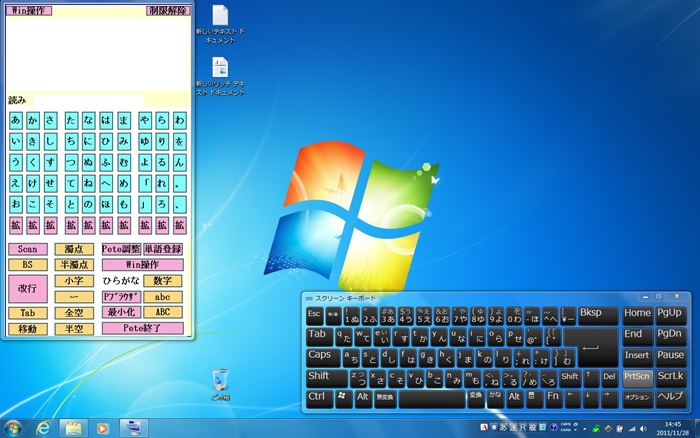Image resolution: width=700 pixels, height=438 pixels.
Task: Click the 移動 button in Pete panel
Action: coord(28,330)
